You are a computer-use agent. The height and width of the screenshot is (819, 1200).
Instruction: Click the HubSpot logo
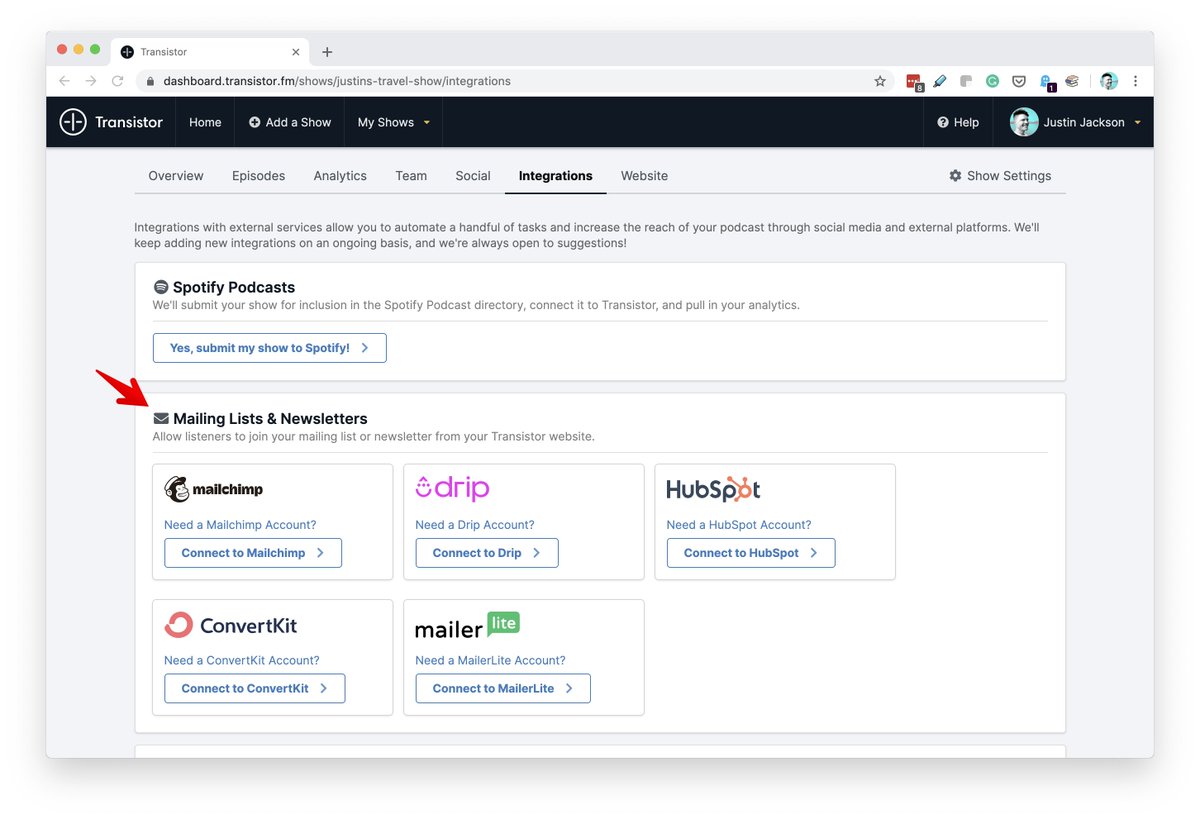click(x=713, y=489)
